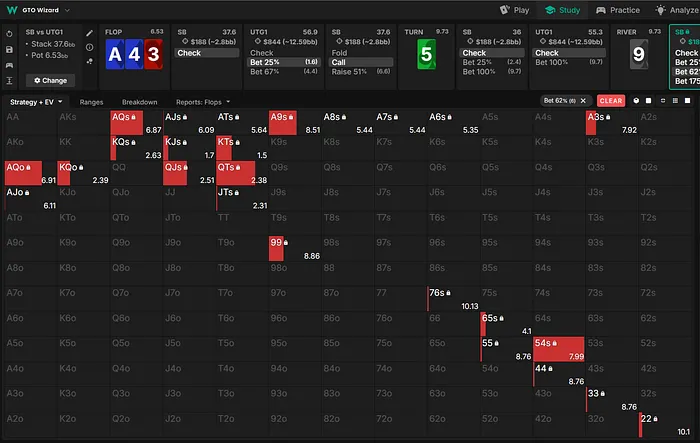The image size is (700, 443).
Task: Select the A3s hand cell
Action: (612, 123)
